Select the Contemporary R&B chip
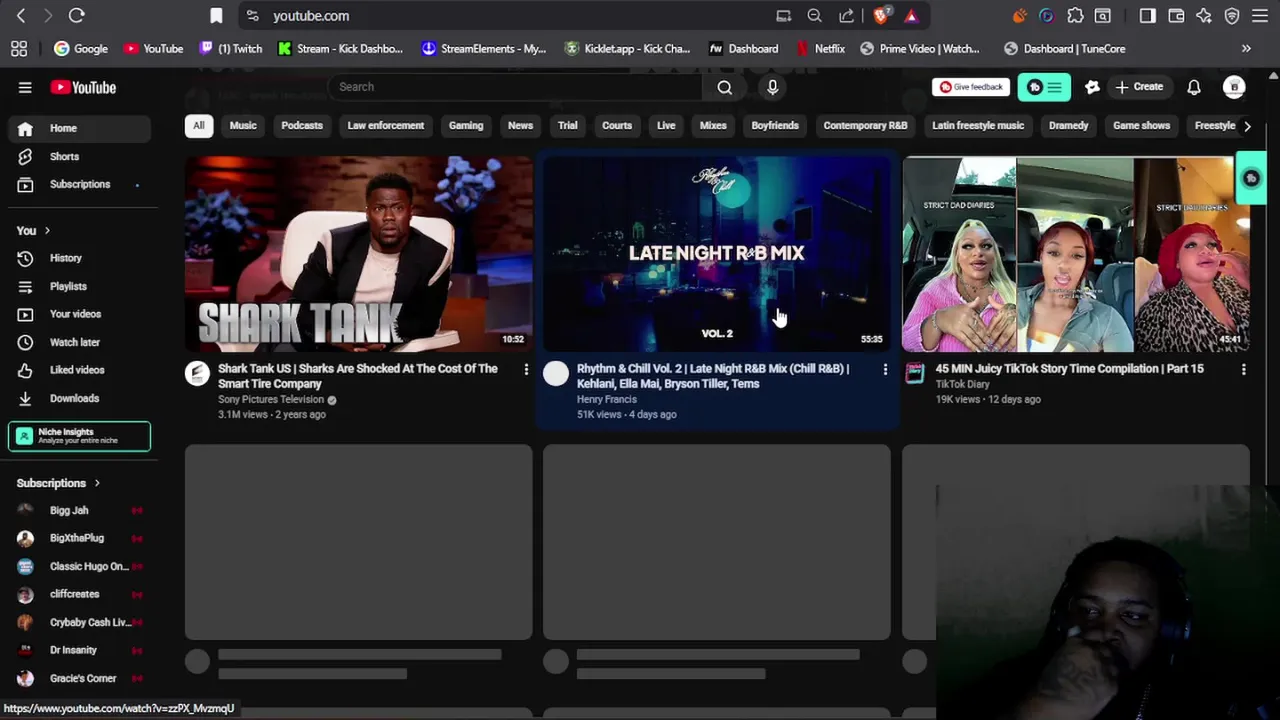Screen dimensions: 1280x720 (865, 126)
